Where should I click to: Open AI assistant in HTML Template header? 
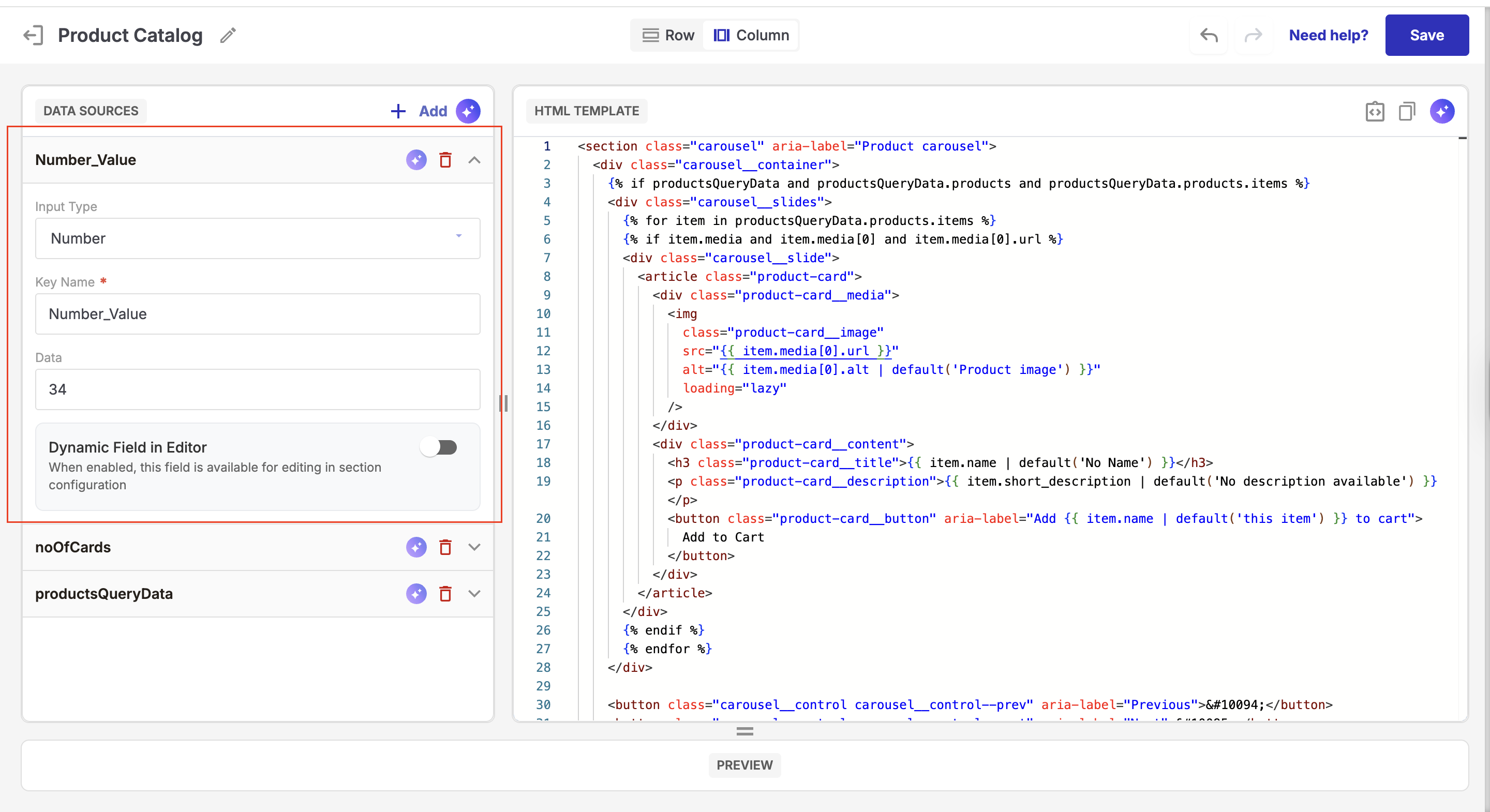coord(1442,111)
